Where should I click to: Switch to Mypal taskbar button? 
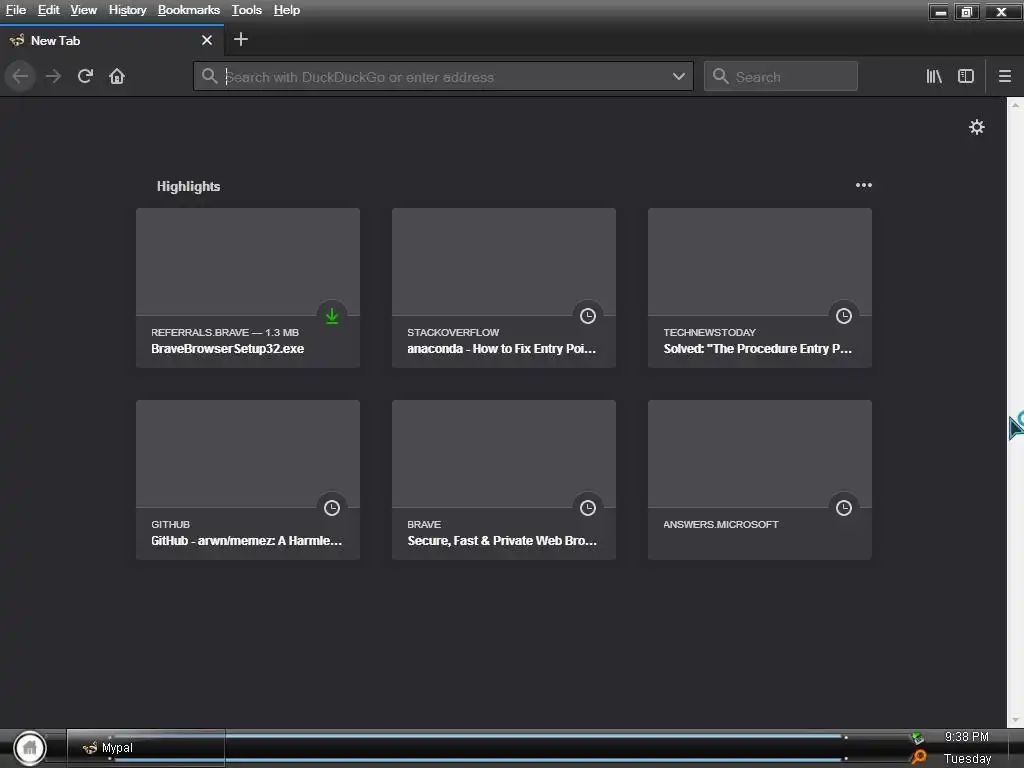coord(146,748)
